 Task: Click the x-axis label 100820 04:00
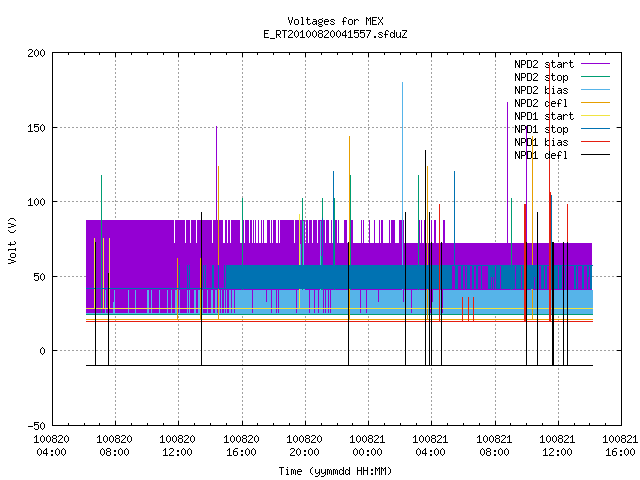point(51,446)
